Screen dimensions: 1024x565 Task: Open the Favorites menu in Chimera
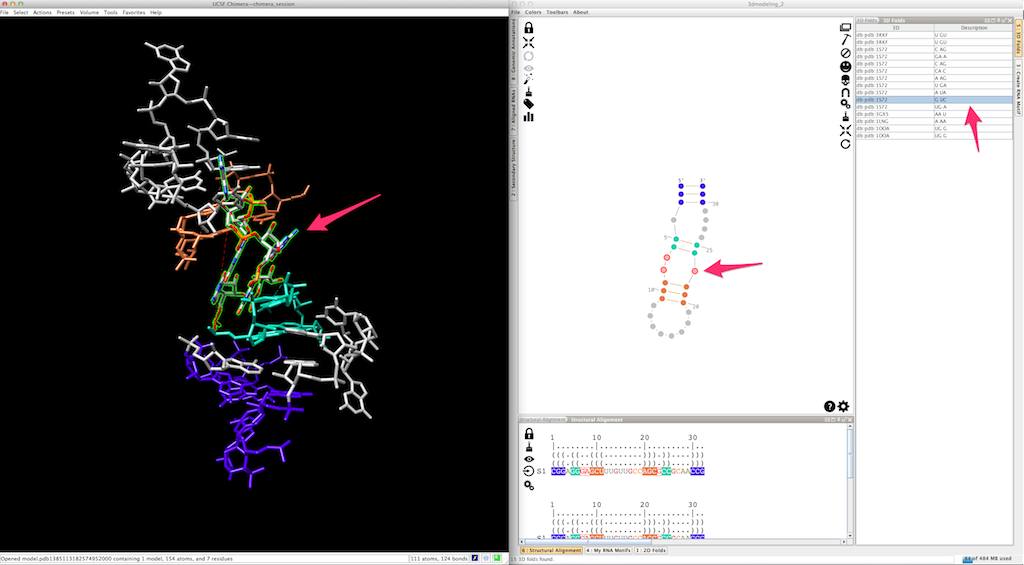pyautogui.click(x=134, y=12)
